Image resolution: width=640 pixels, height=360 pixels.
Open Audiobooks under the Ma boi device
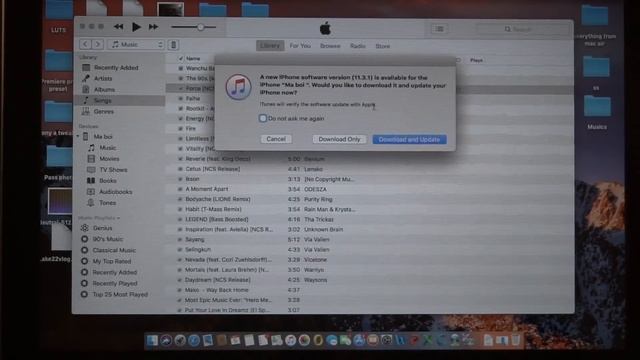click(116, 192)
